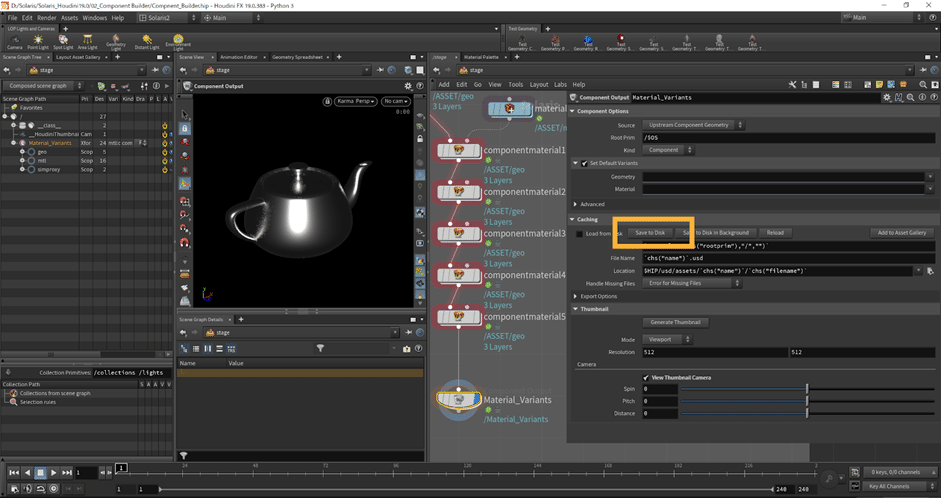Viewport: 941px width, 498px height.
Task: Select the componentmaterial3 node icon
Action: pos(457,233)
